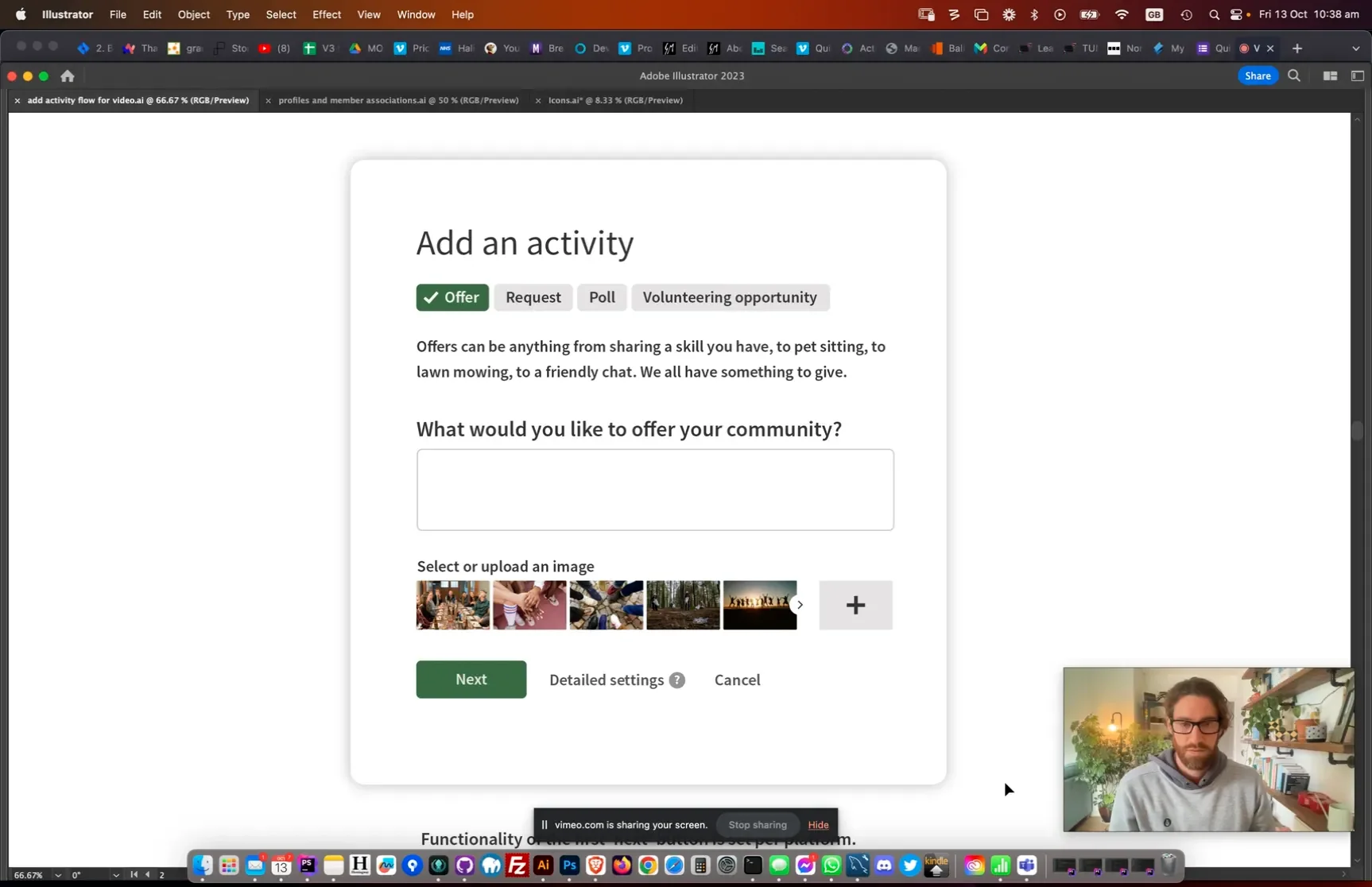The image size is (1372, 887).
Task: Click the green Next button
Action: click(471, 680)
